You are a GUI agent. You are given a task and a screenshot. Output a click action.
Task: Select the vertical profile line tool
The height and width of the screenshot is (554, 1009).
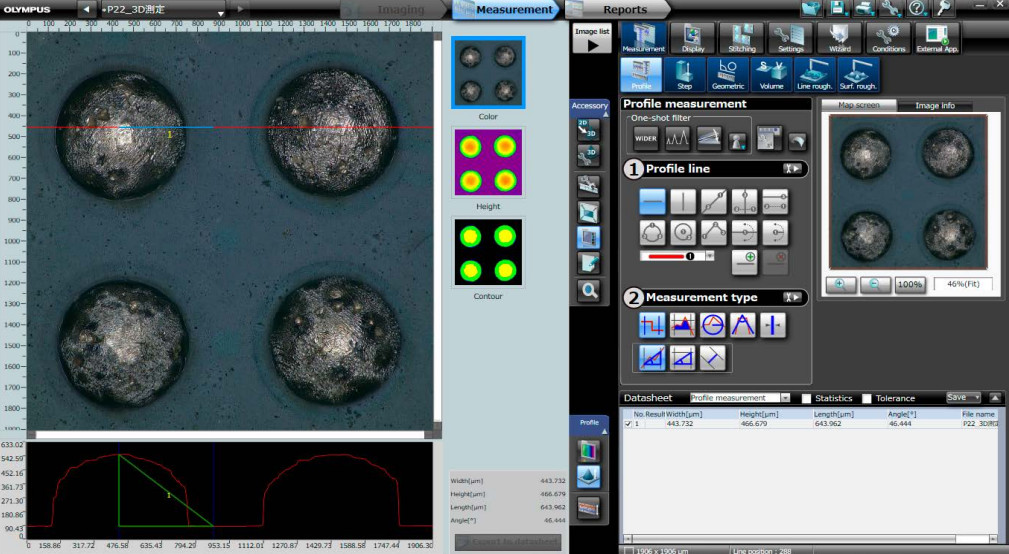tap(683, 201)
